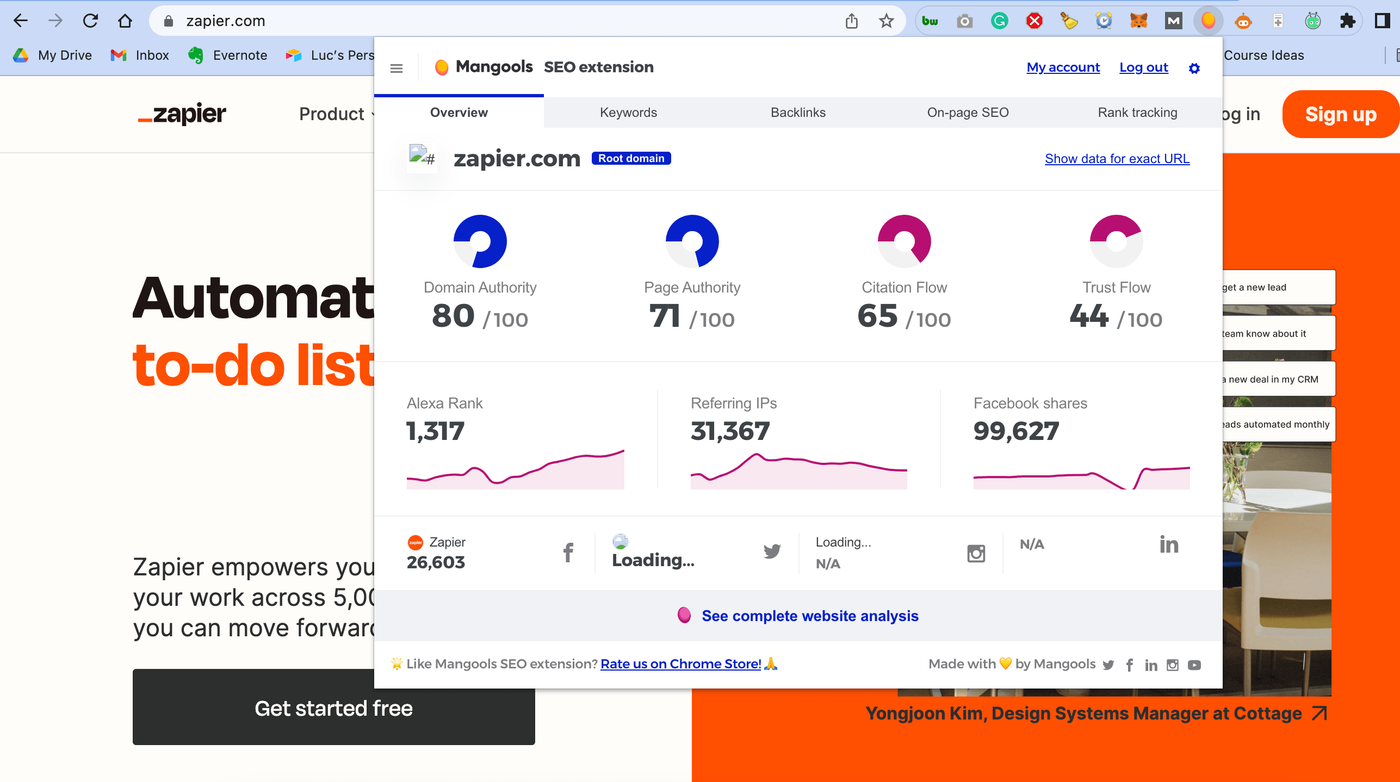Open Mangools Facebook from footer icon
Image resolution: width=1400 pixels, height=782 pixels.
[x=1130, y=665]
